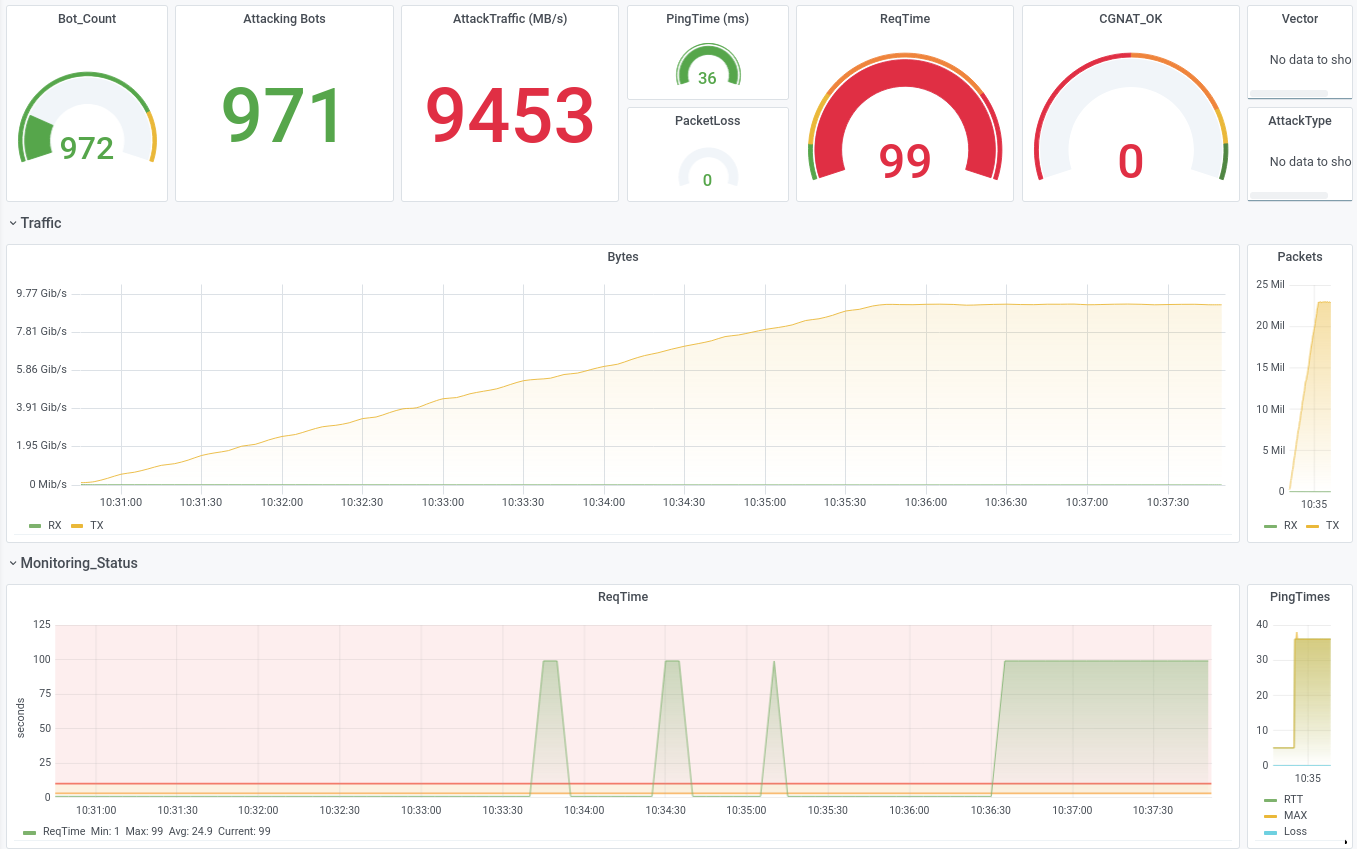This screenshot has height=849, width=1357.
Task: Click the Bot_Count gauge value 972
Action: 87,148
